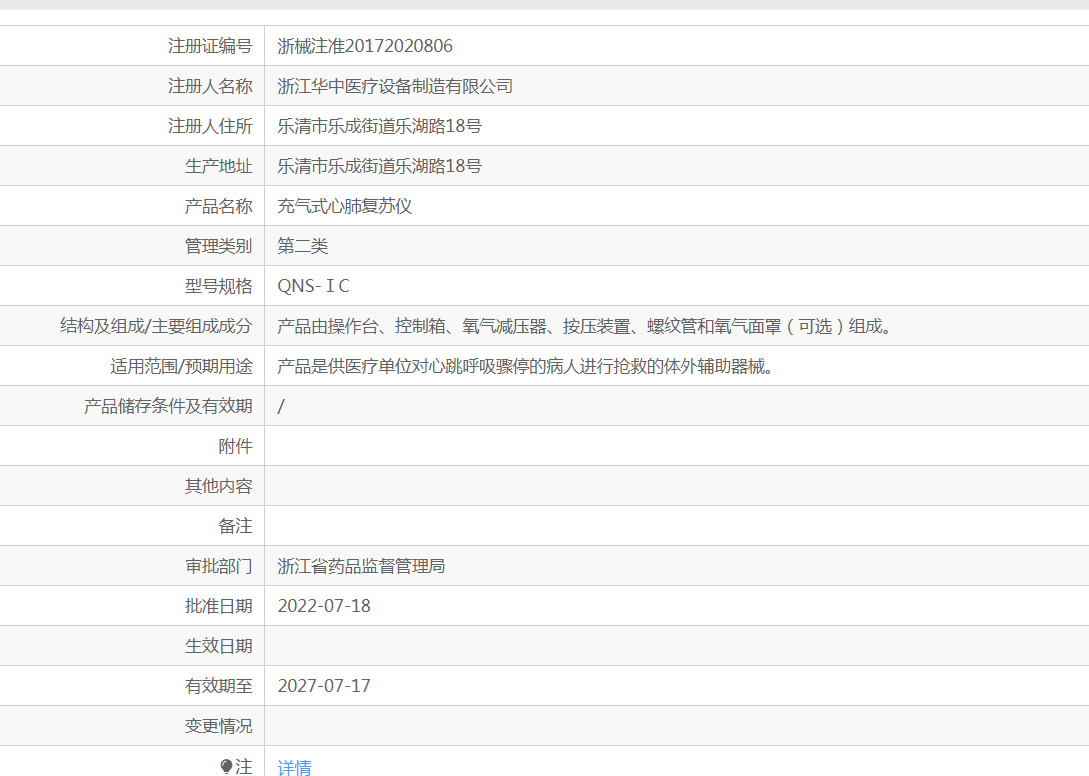Click the model value QNS-ⅠC

tap(313, 286)
